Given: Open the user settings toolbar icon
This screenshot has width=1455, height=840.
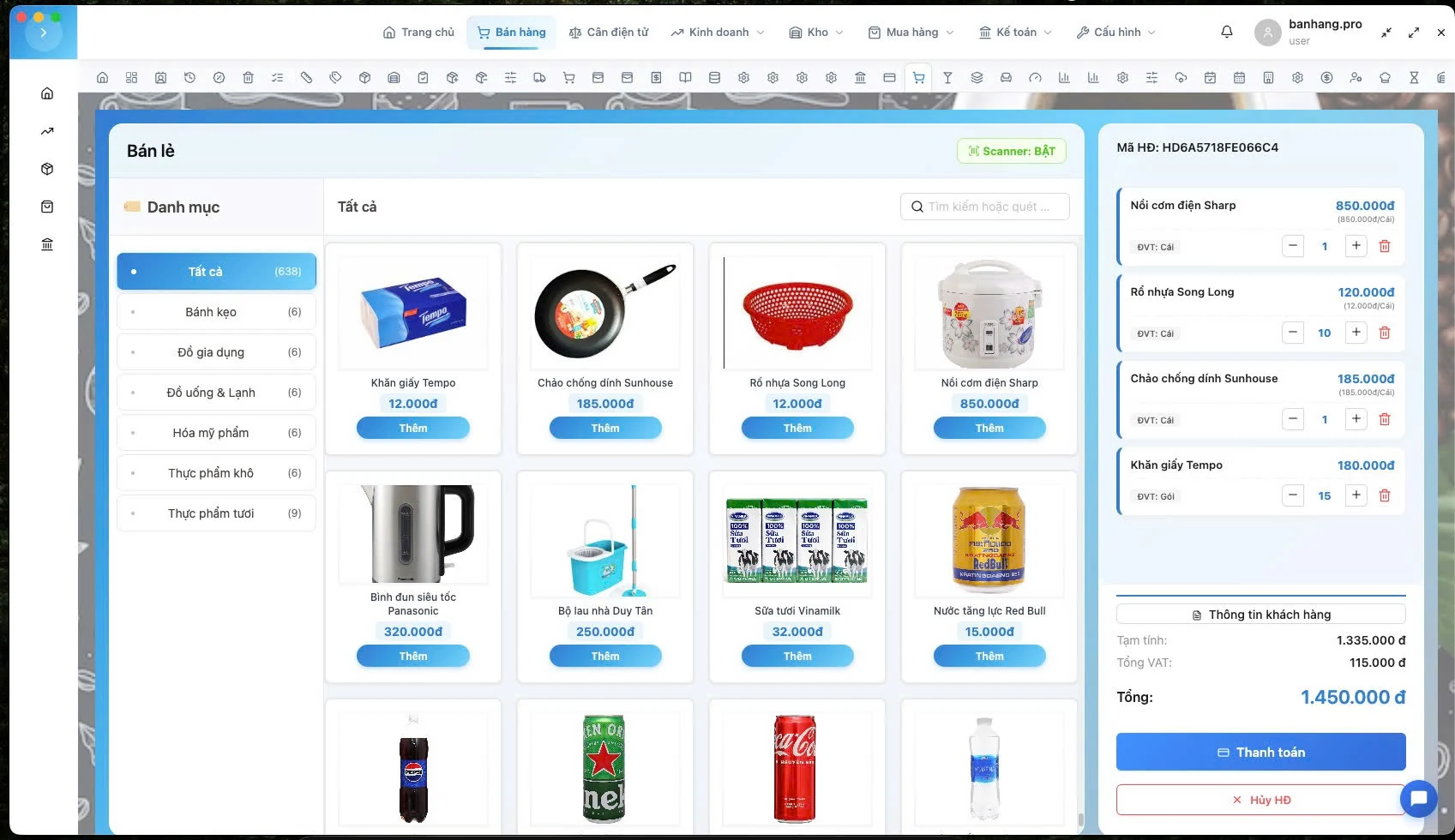Looking at the screenshot, I should pos(1356,77).
